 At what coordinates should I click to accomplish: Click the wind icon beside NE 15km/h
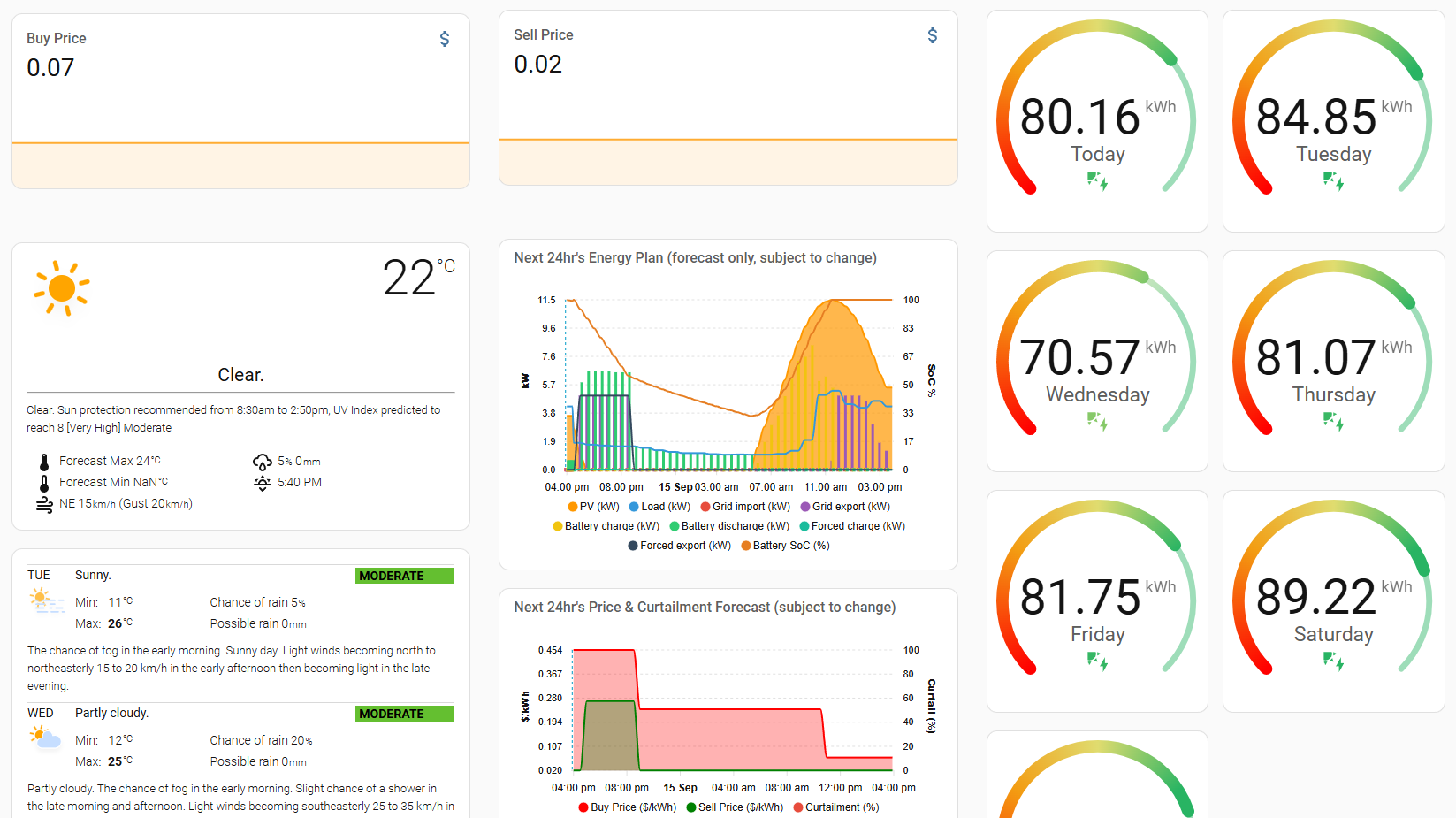click(x=44, y=504)
